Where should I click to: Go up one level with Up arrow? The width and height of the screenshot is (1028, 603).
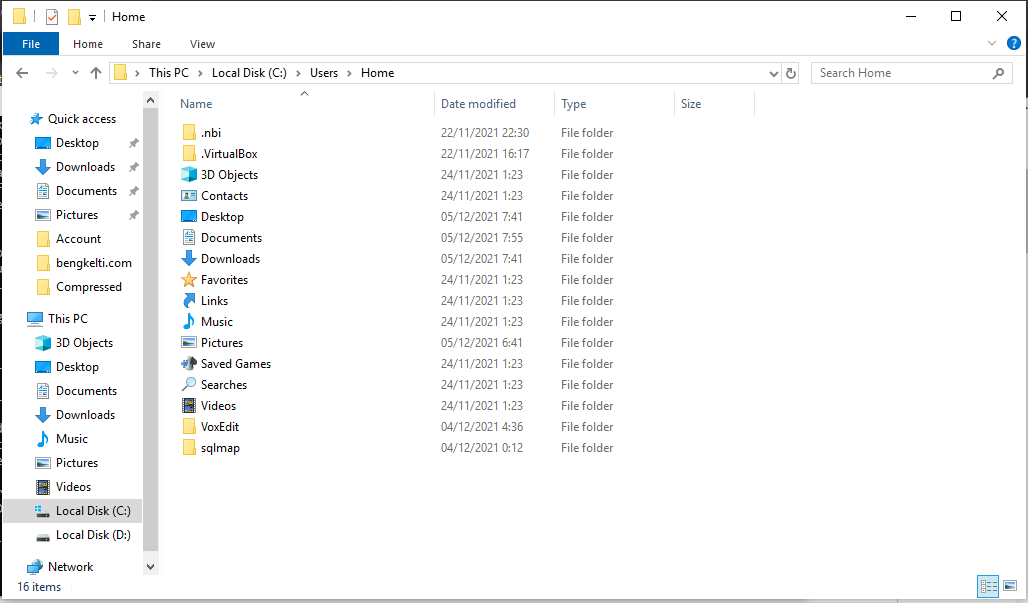[x=96, y=73]
